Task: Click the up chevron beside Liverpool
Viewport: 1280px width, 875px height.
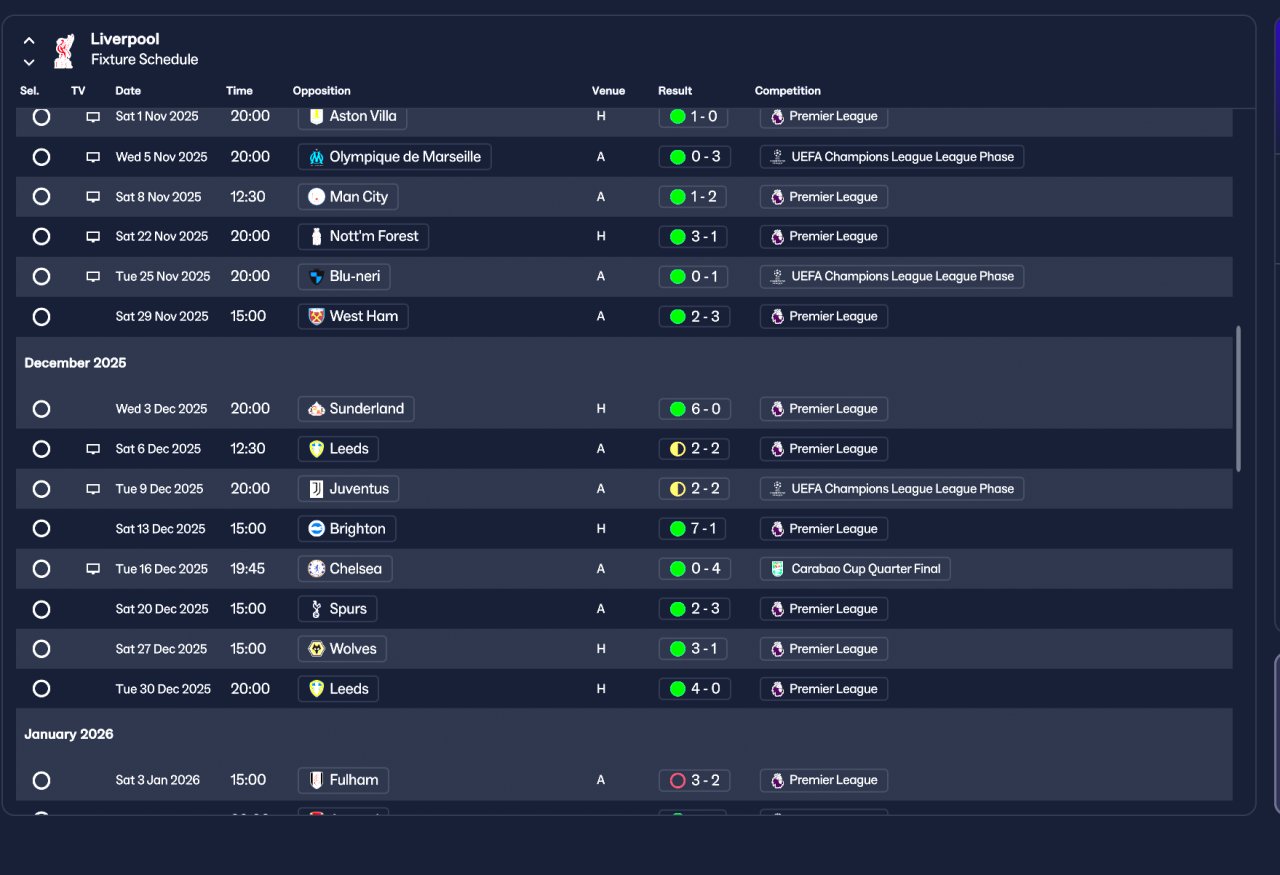Action: [29, 41]
